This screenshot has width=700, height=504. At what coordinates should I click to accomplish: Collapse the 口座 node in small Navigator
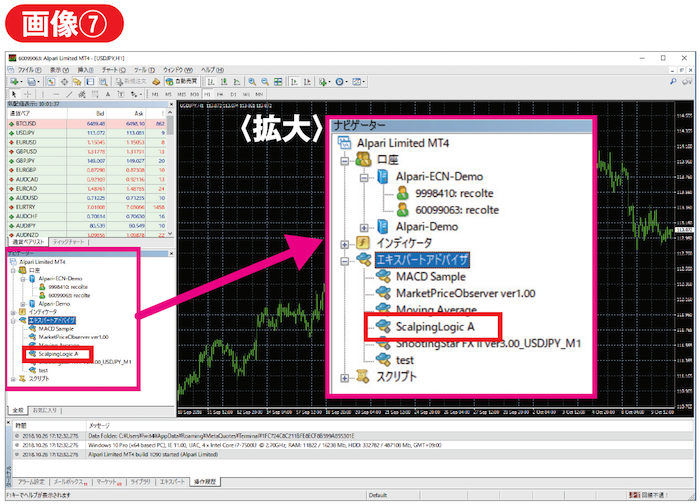click(13, 271)
